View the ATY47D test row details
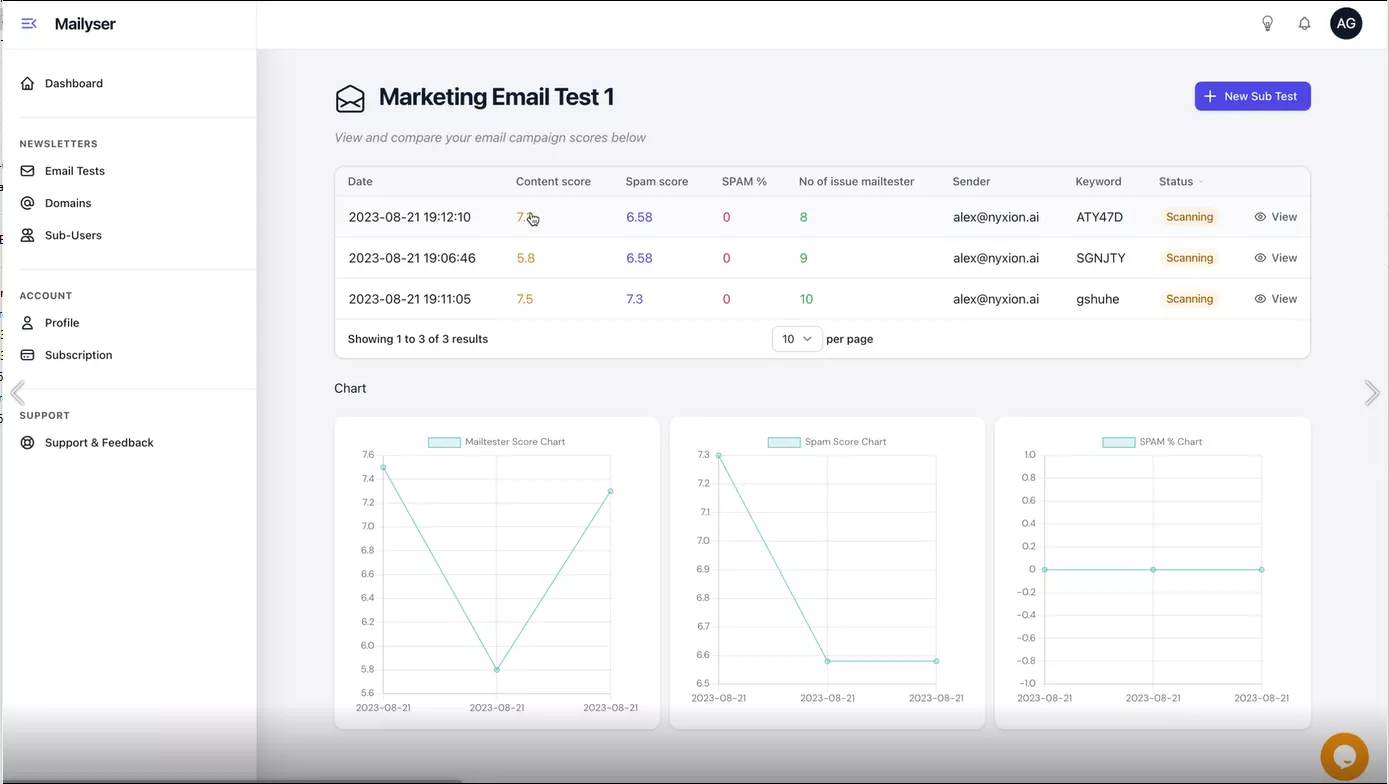 pos(1275,217)
